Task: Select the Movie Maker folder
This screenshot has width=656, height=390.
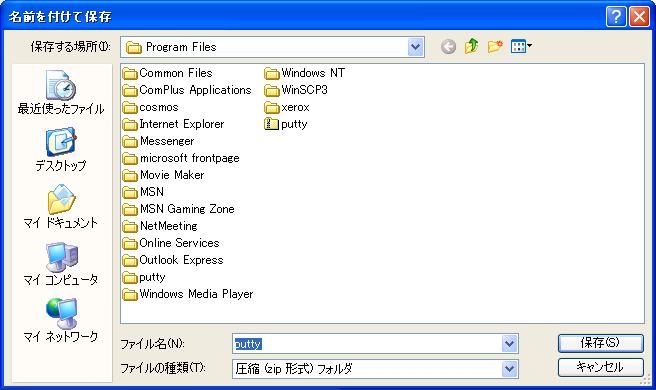Action: [164, 175]
